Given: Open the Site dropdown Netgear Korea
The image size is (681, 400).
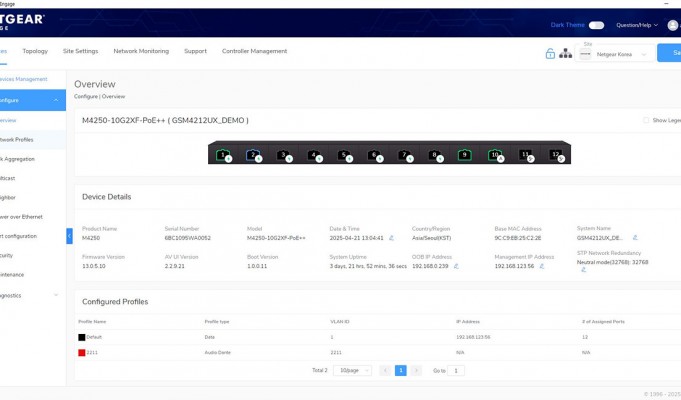Looking at the screenshot, I should tap(615, 54).
